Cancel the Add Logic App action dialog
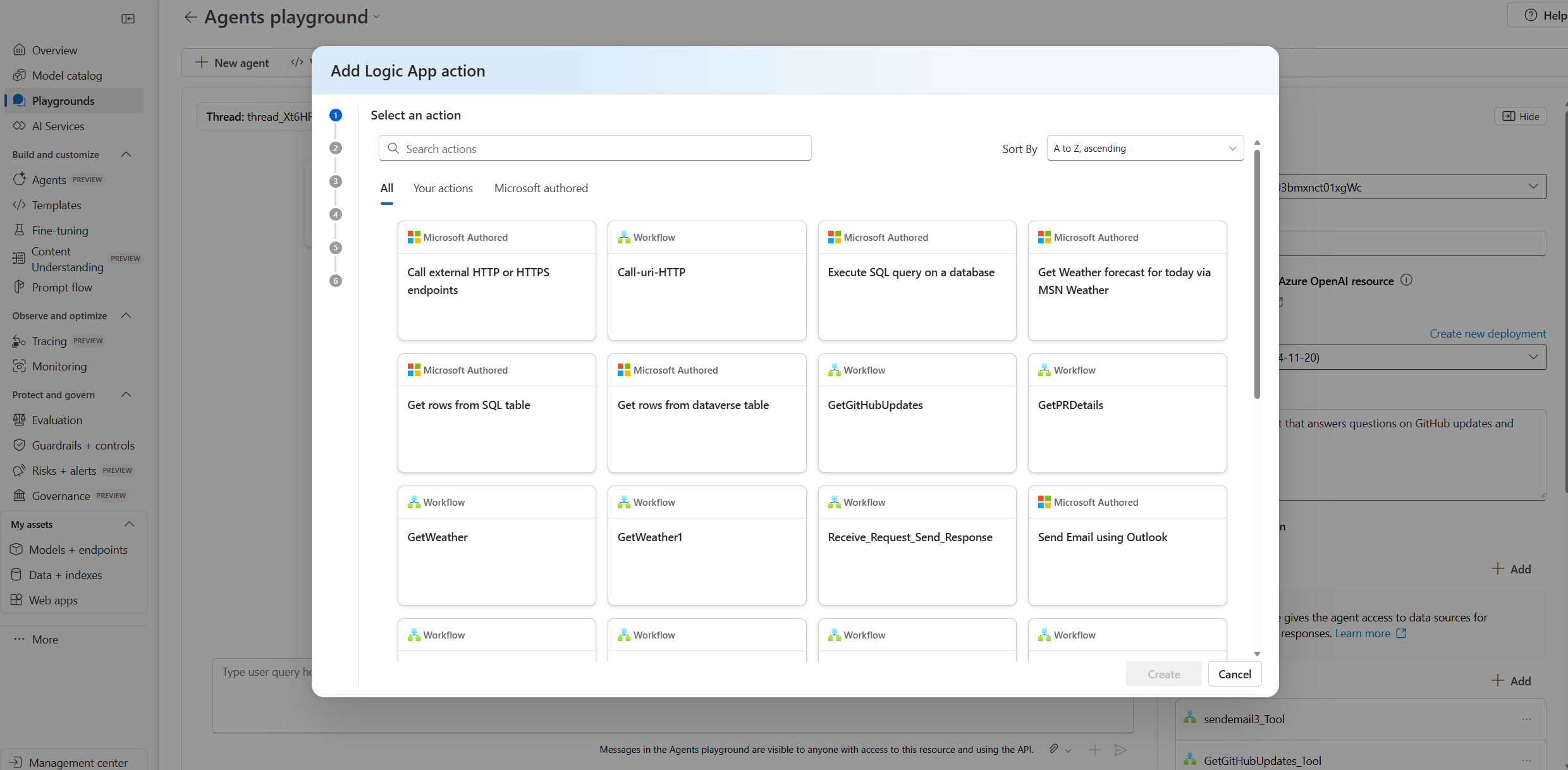Viewport: 1568px width, 770px height. [1234, 674]
